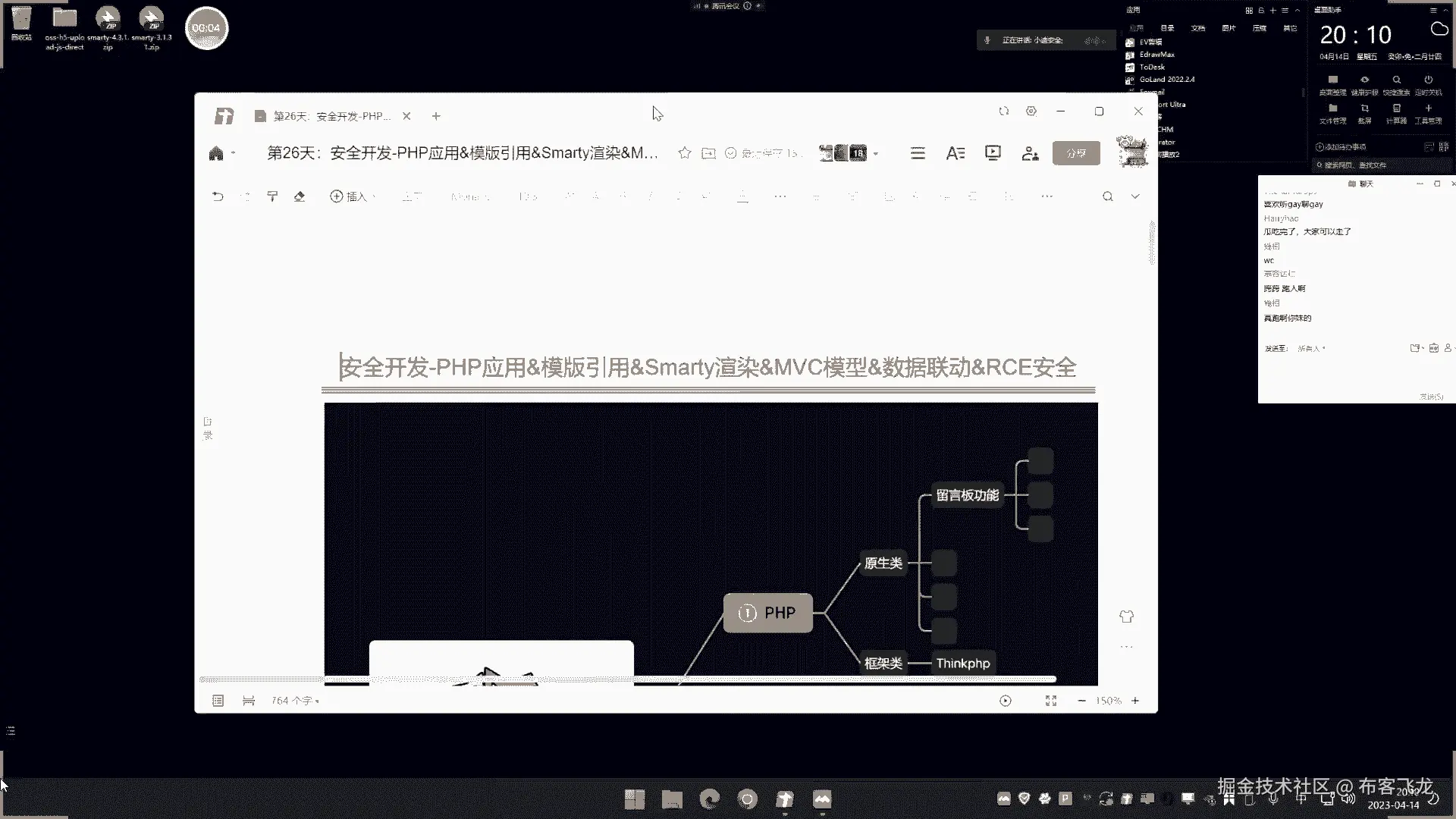Click the document title heading text
Viewport: 1456px width, 819px height.
pos(708,368)
